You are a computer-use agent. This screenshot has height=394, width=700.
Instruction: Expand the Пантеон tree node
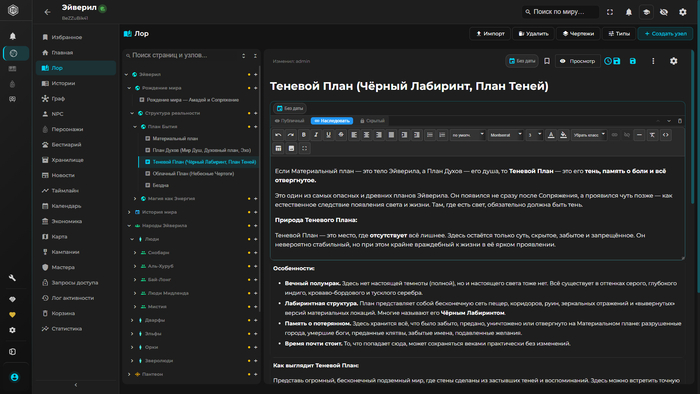(x=129, y=374)
